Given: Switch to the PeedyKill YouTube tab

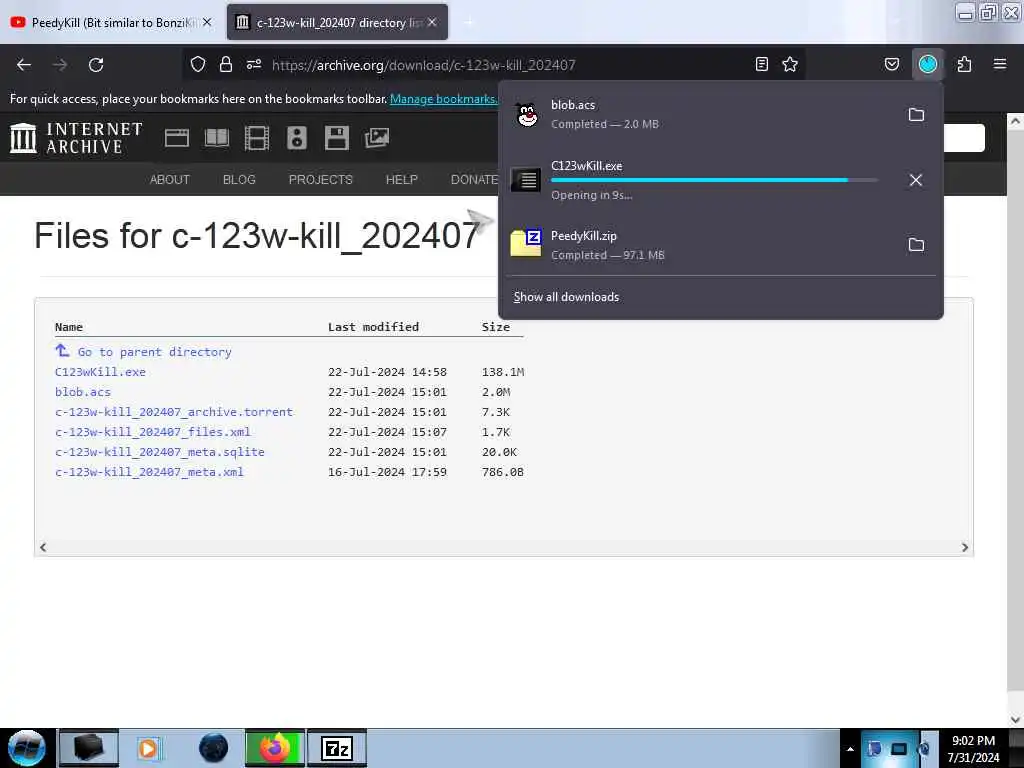Looking at the screenshot, I should pyautogui.click(x=111, y=22).
